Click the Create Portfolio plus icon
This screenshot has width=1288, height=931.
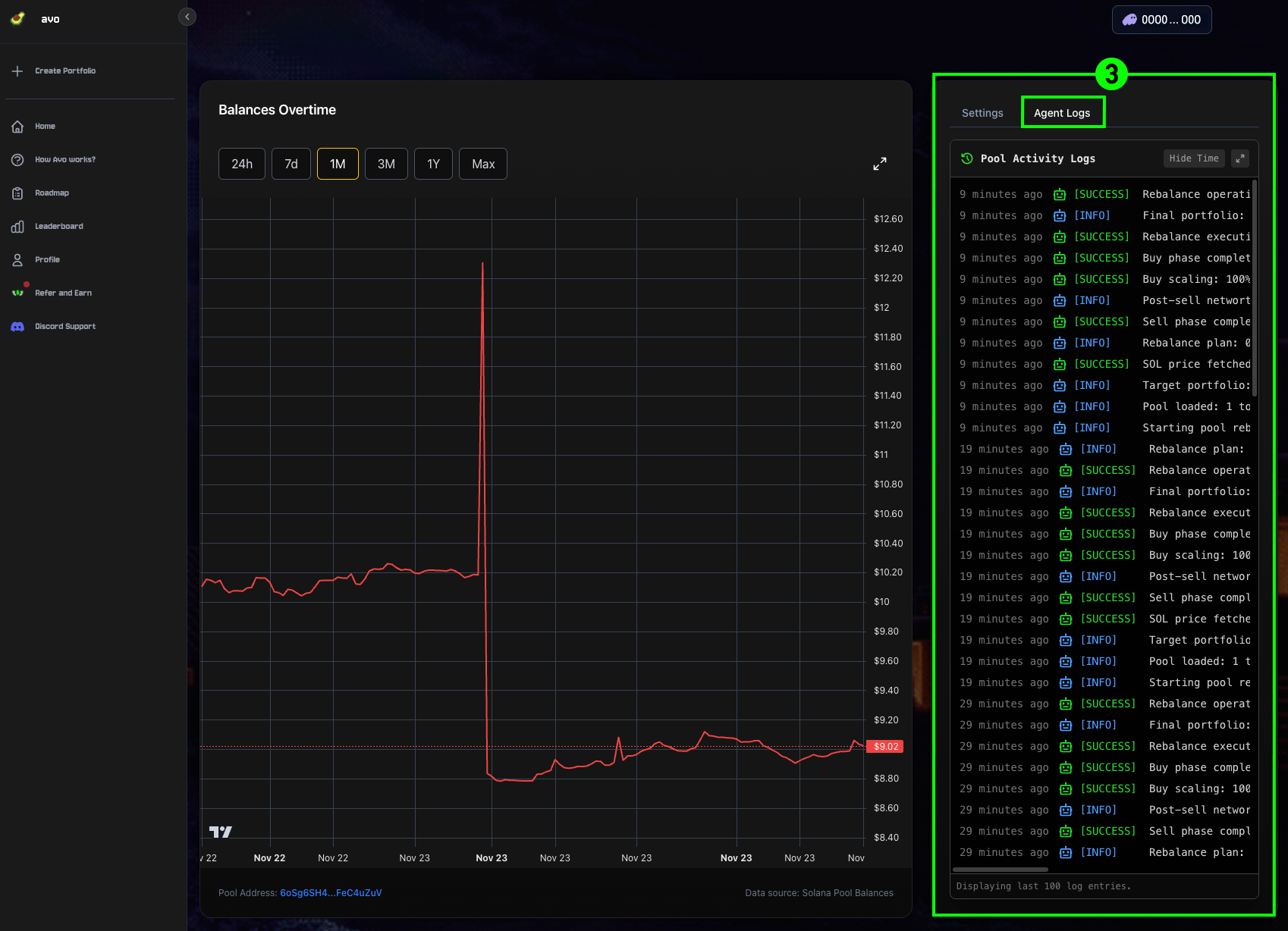point(17,71)
